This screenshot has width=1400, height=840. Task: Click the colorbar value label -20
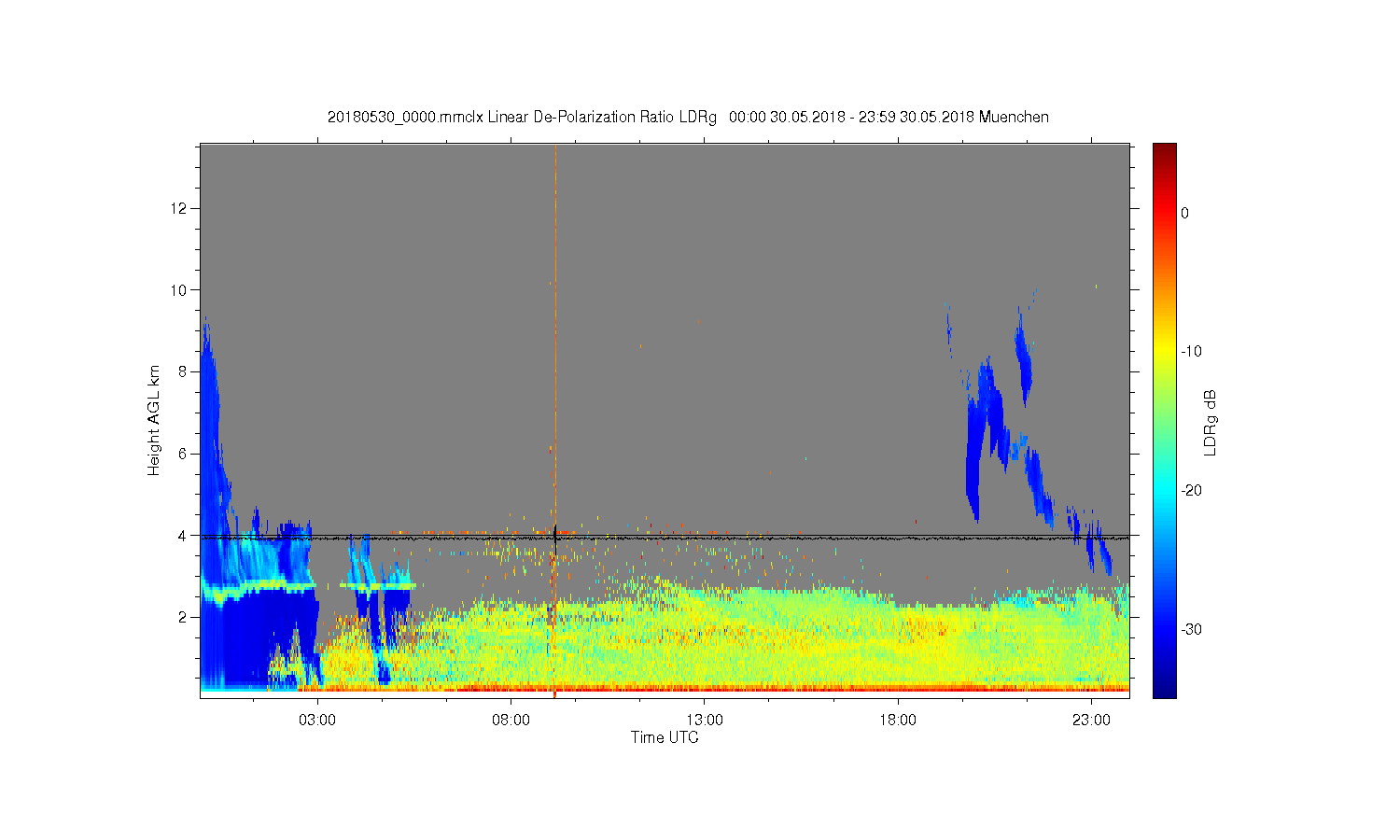1191,491
